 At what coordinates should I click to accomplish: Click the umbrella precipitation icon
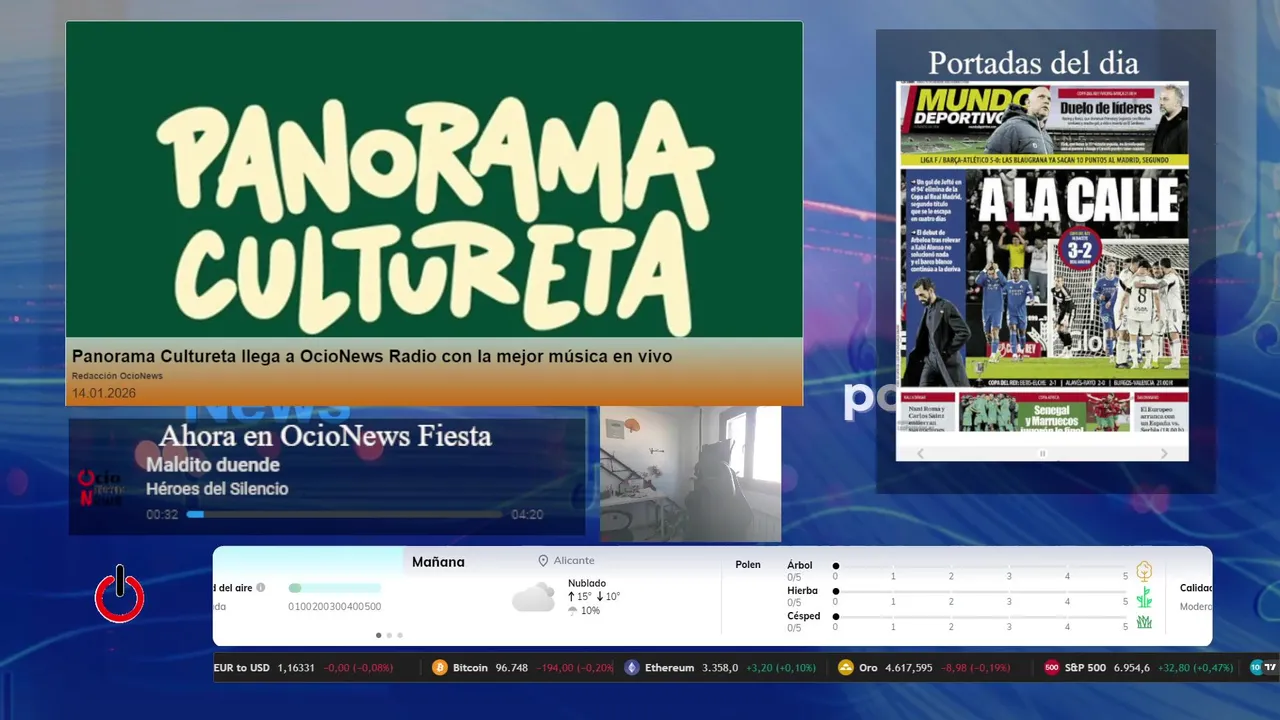coord(573,611)
